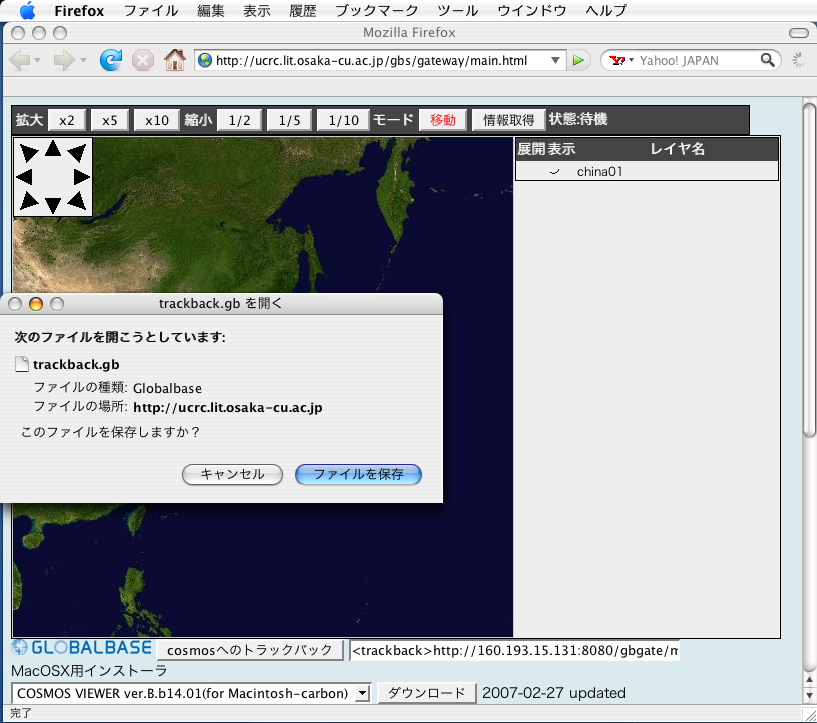817x723 pixels.
Task: Toggle the china01 layer display checkmark
Action: [x=555, y=171]
